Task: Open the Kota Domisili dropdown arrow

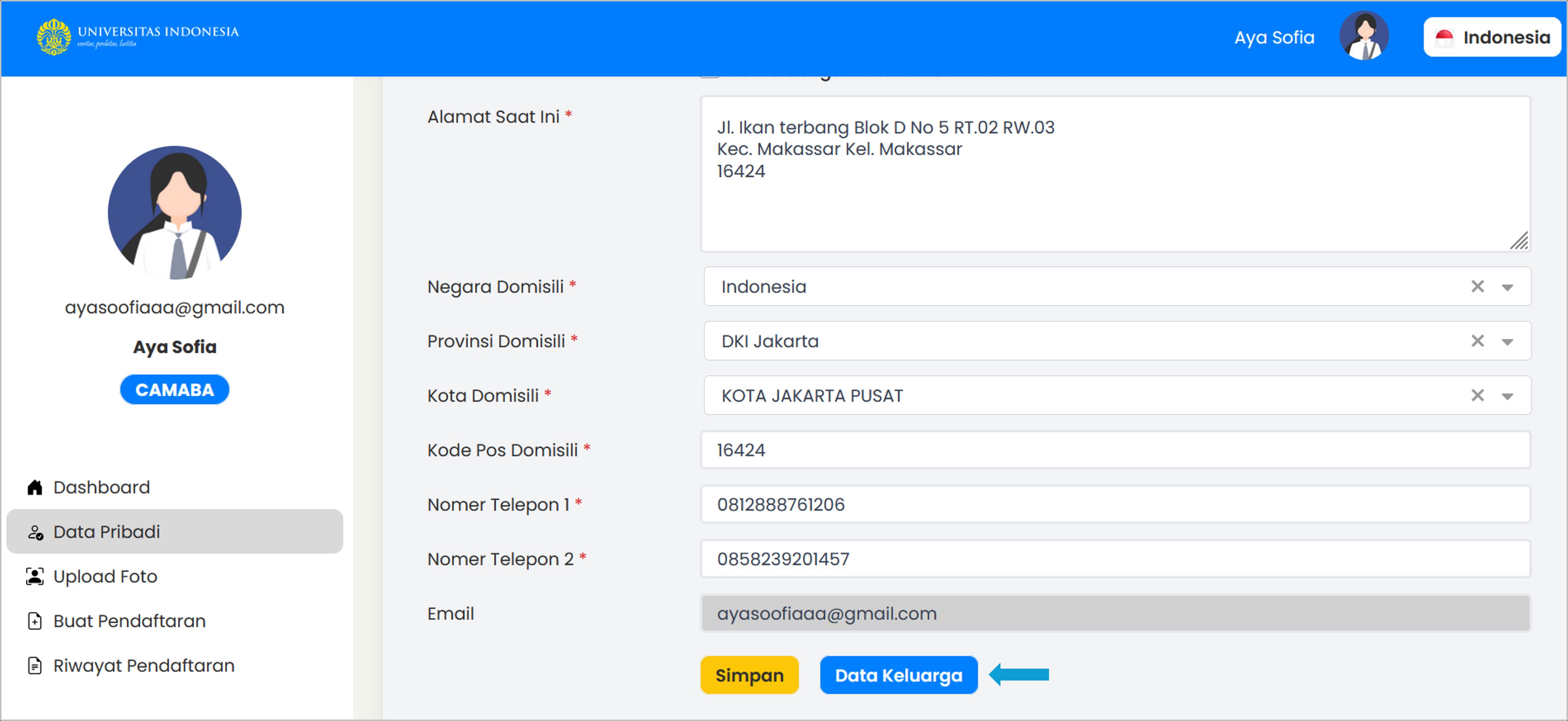Action: [1507, 397]
